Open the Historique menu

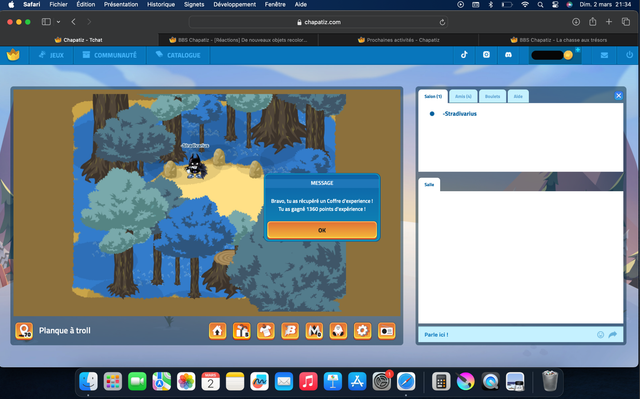pyautogui.click(x=161, y=4)
